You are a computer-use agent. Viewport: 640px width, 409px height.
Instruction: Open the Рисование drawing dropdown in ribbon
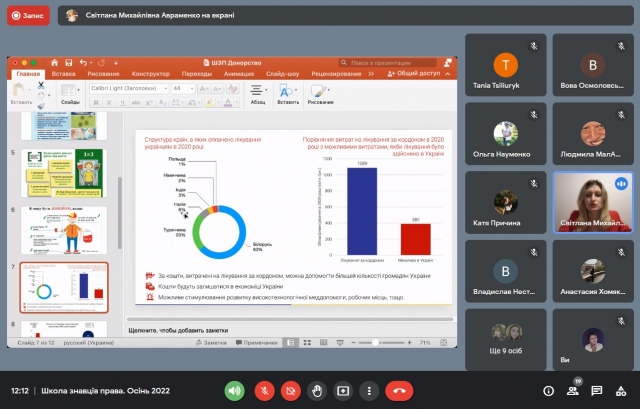(x=320, y=94)
